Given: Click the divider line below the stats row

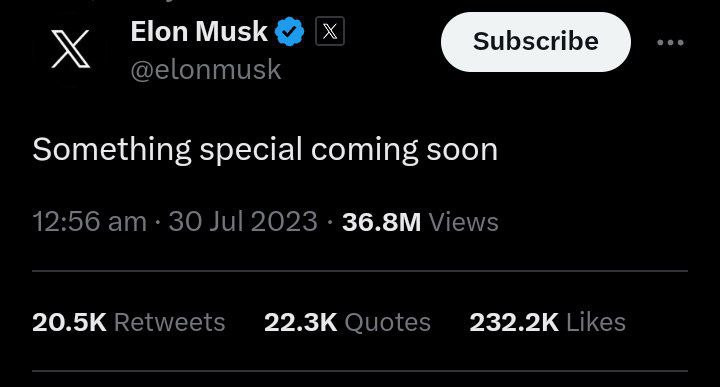Looking at the screenshot, I should click(x=360, y=371).
